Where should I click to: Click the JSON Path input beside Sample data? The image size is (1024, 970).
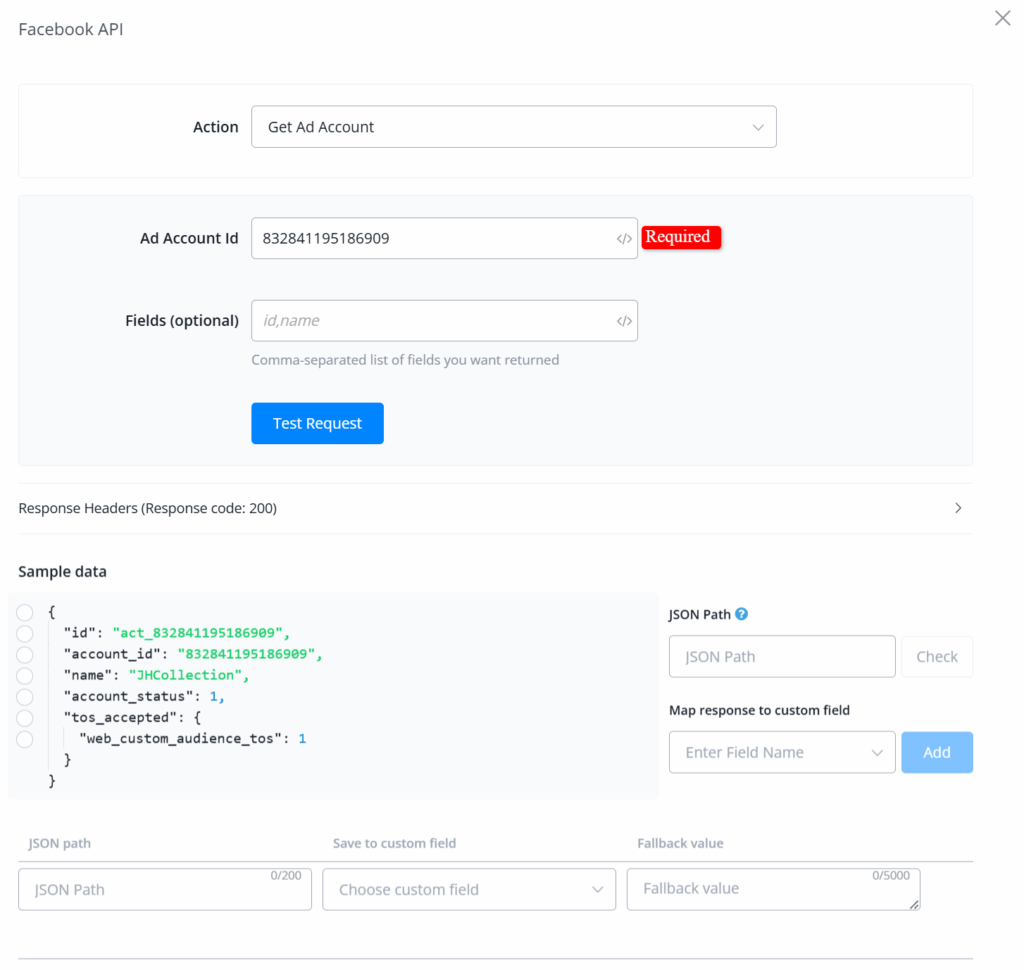[x=781, y=657]
